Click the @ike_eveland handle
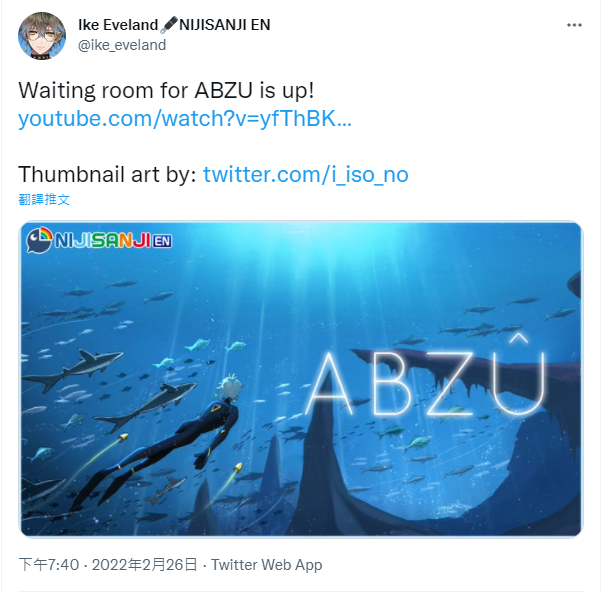This screenshot has width=601, height=592. click(x=122, y=45)
